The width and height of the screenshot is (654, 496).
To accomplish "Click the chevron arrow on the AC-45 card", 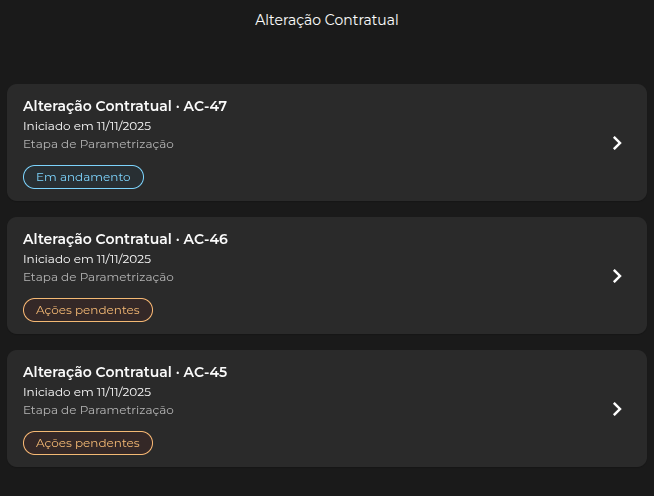I will (617, 409).
